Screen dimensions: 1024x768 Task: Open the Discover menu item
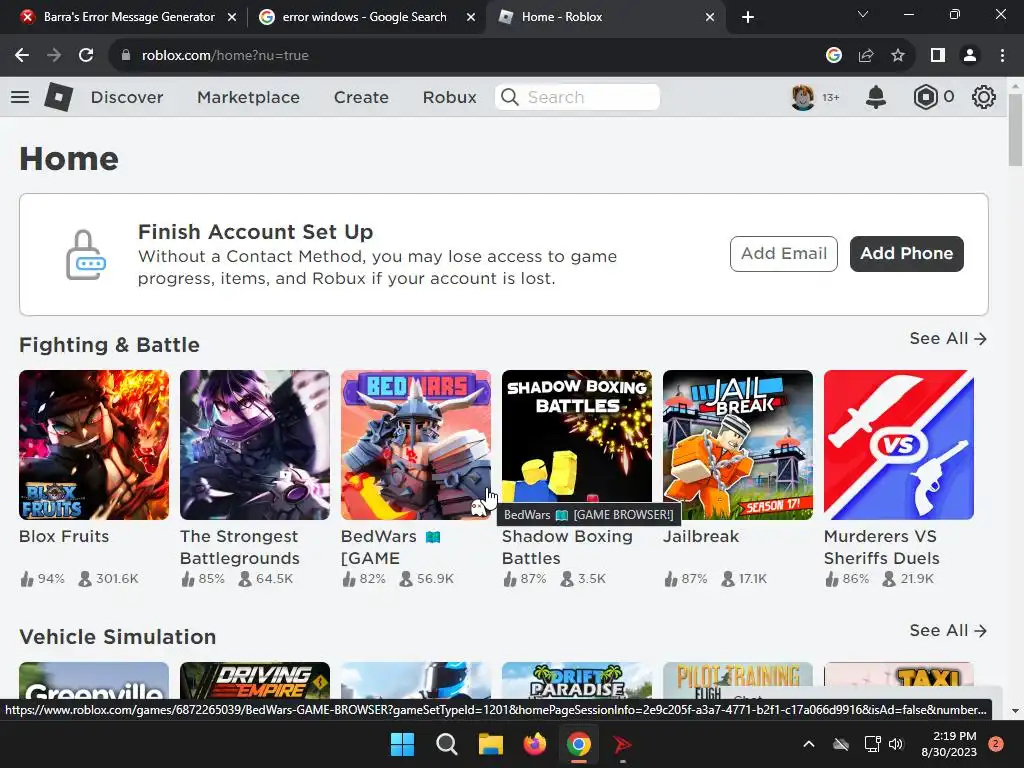[x=127, y=97]
